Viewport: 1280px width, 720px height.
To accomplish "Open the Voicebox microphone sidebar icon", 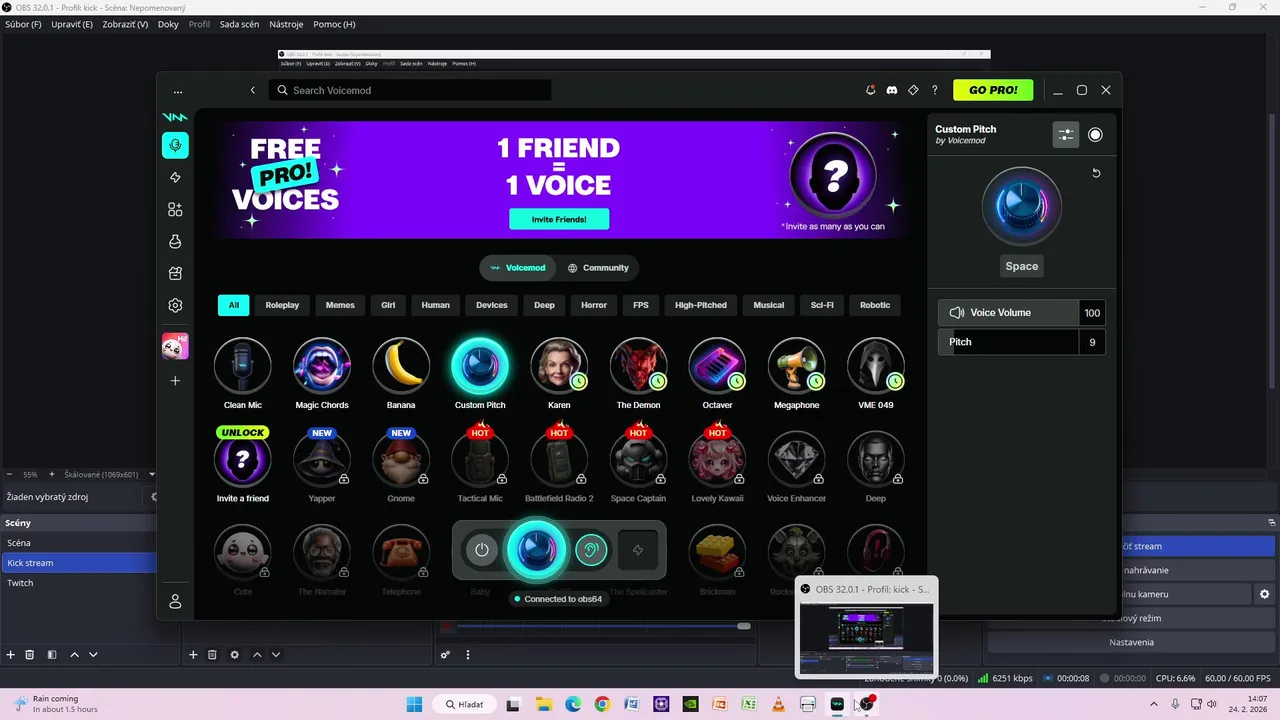I will click(175, 145).
